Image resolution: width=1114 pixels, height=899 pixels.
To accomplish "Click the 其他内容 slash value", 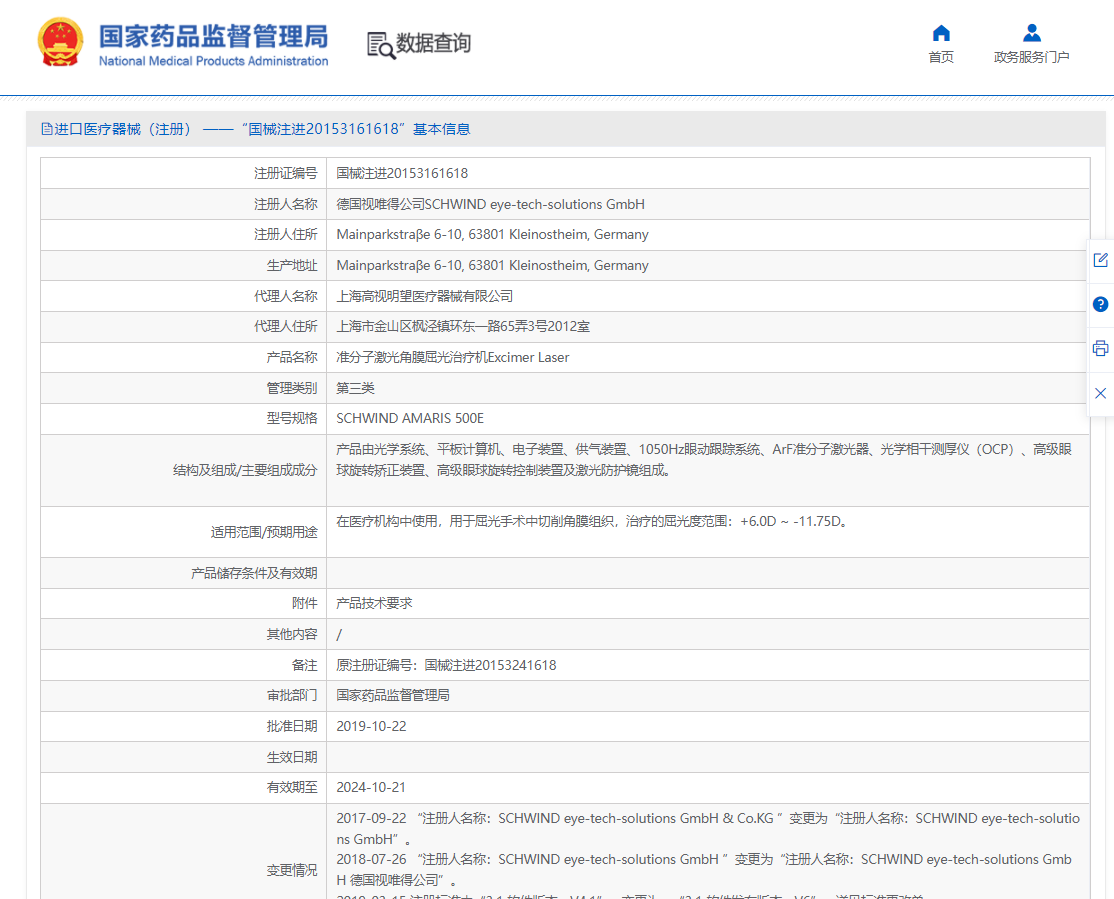I will (x=339, y=634).
